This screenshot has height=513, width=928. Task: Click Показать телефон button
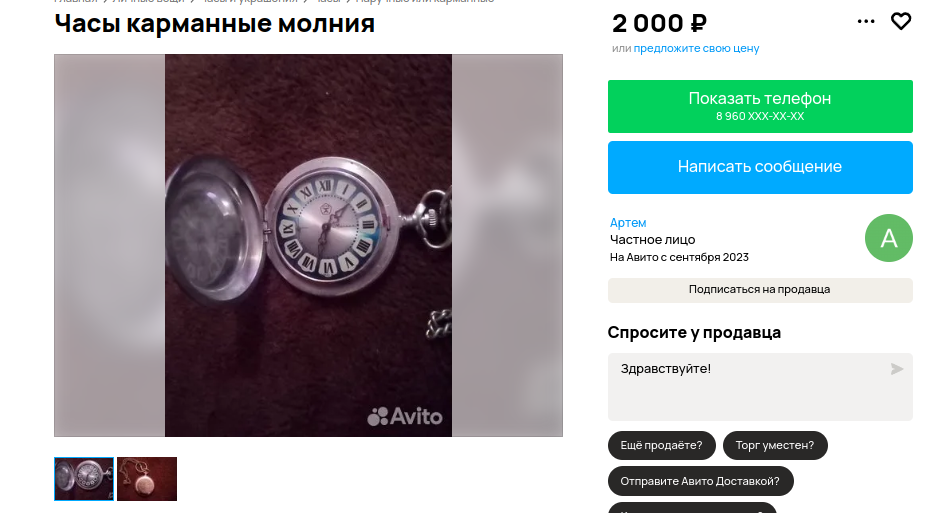[760, 107]
